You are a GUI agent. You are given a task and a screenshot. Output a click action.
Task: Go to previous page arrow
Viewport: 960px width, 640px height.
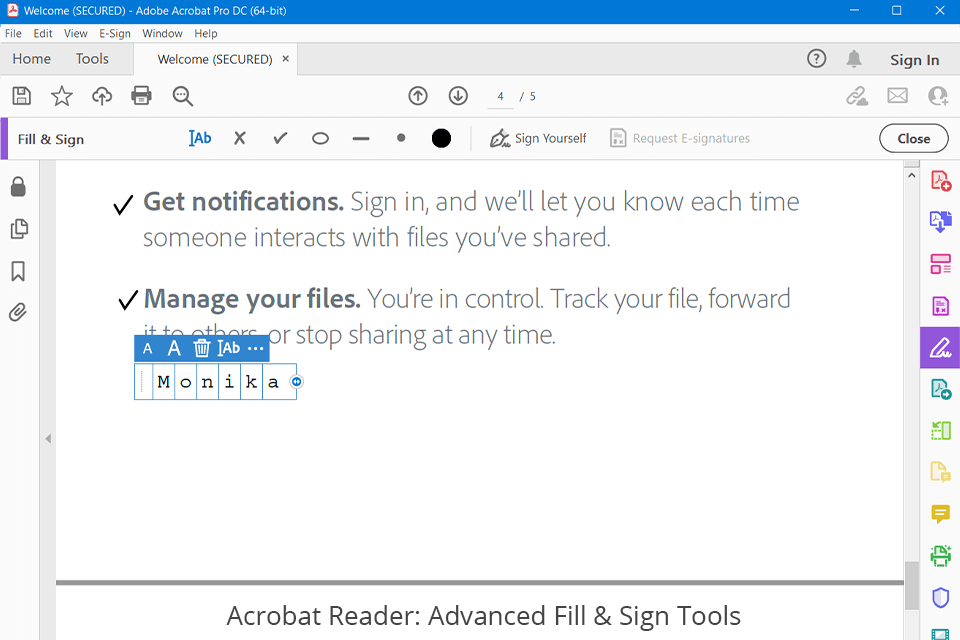point(418,96)
